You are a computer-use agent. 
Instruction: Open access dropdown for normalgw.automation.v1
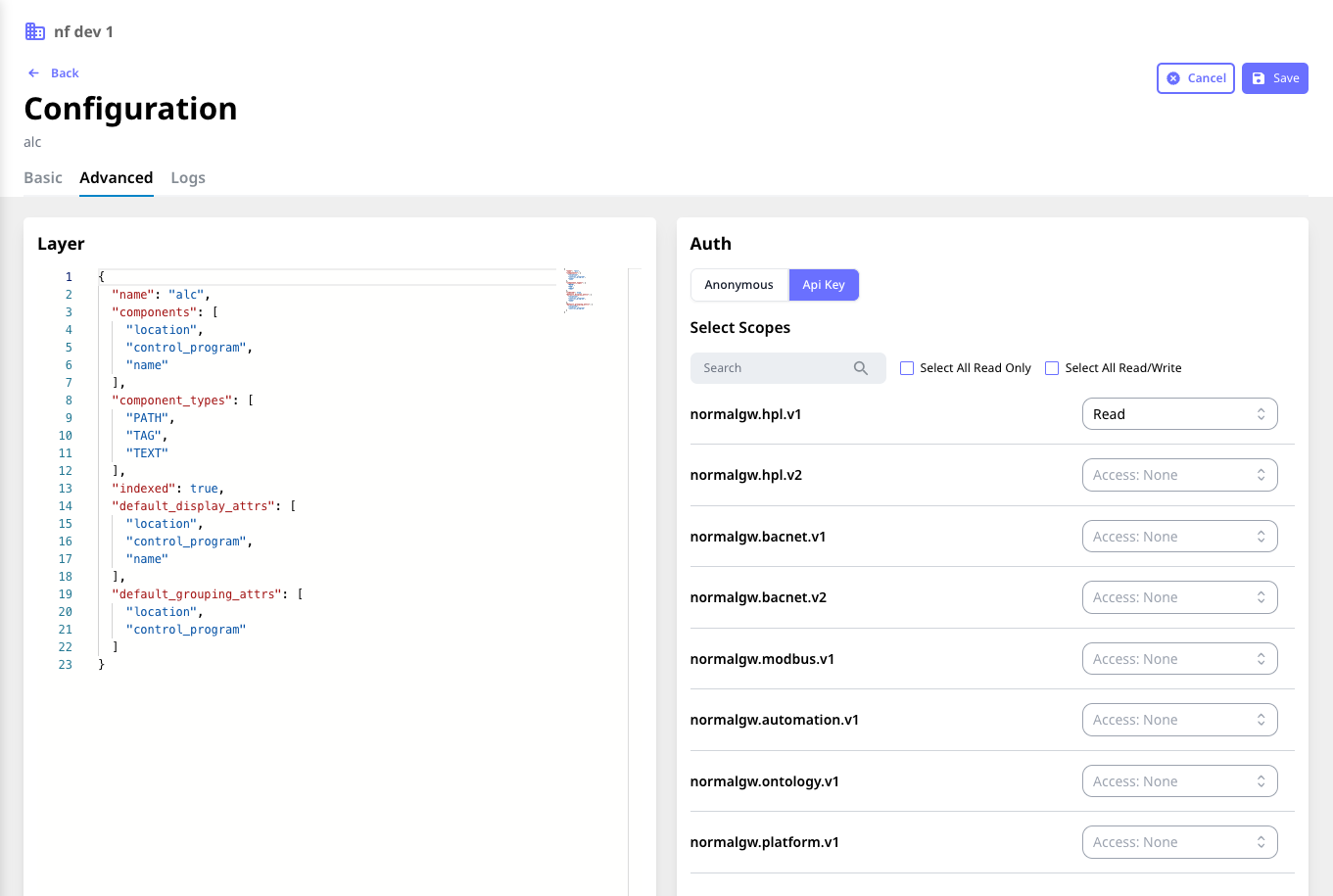click(x=1180, y=720)
